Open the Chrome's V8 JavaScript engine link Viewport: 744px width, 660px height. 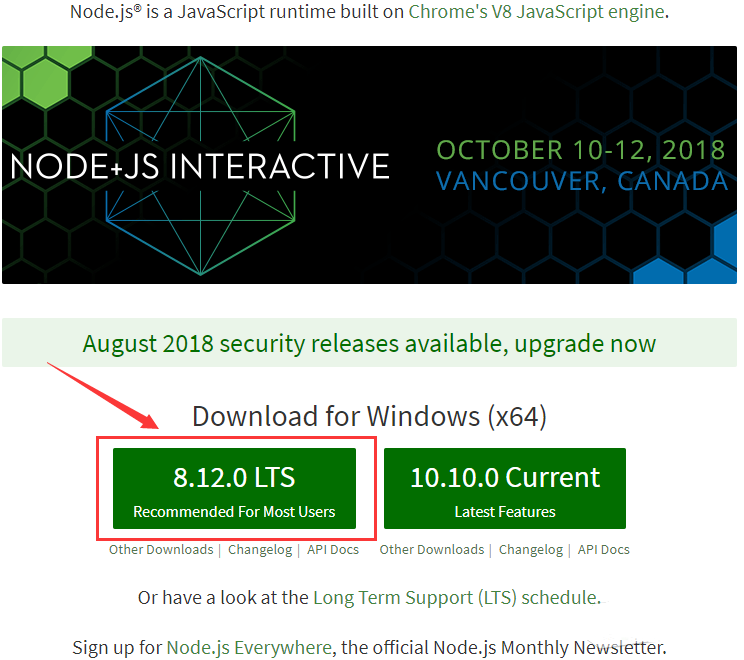point(536,12)
